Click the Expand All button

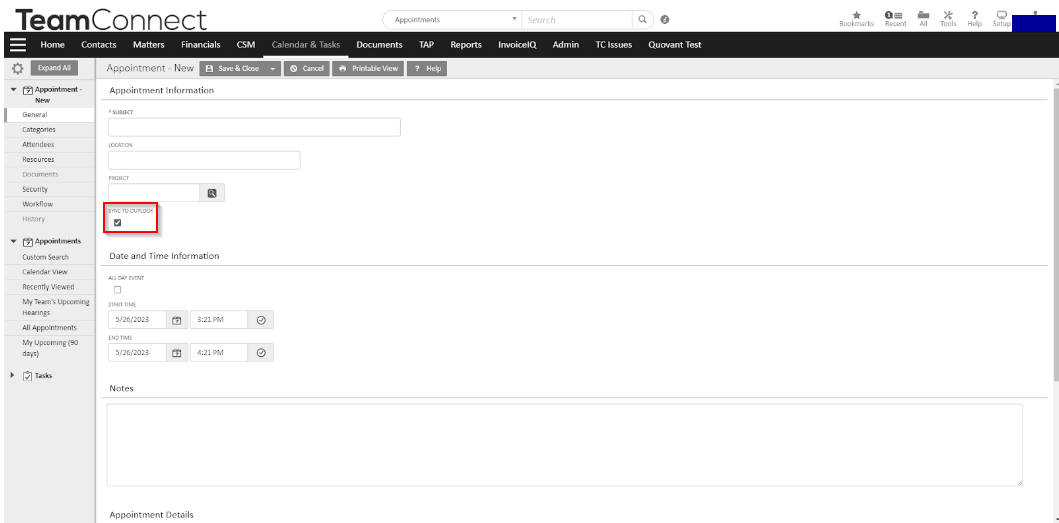[x=54, y=68]
